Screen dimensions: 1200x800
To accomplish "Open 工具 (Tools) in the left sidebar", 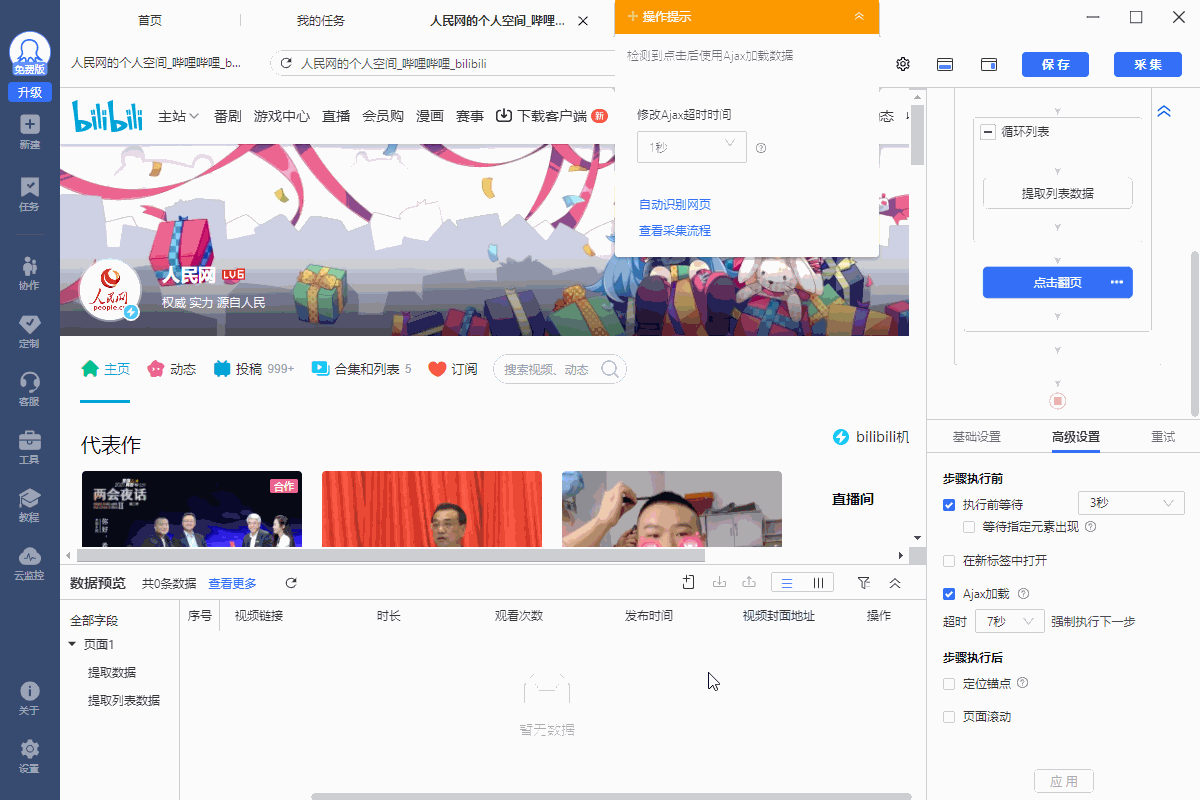I will click(x=30, y=447).
